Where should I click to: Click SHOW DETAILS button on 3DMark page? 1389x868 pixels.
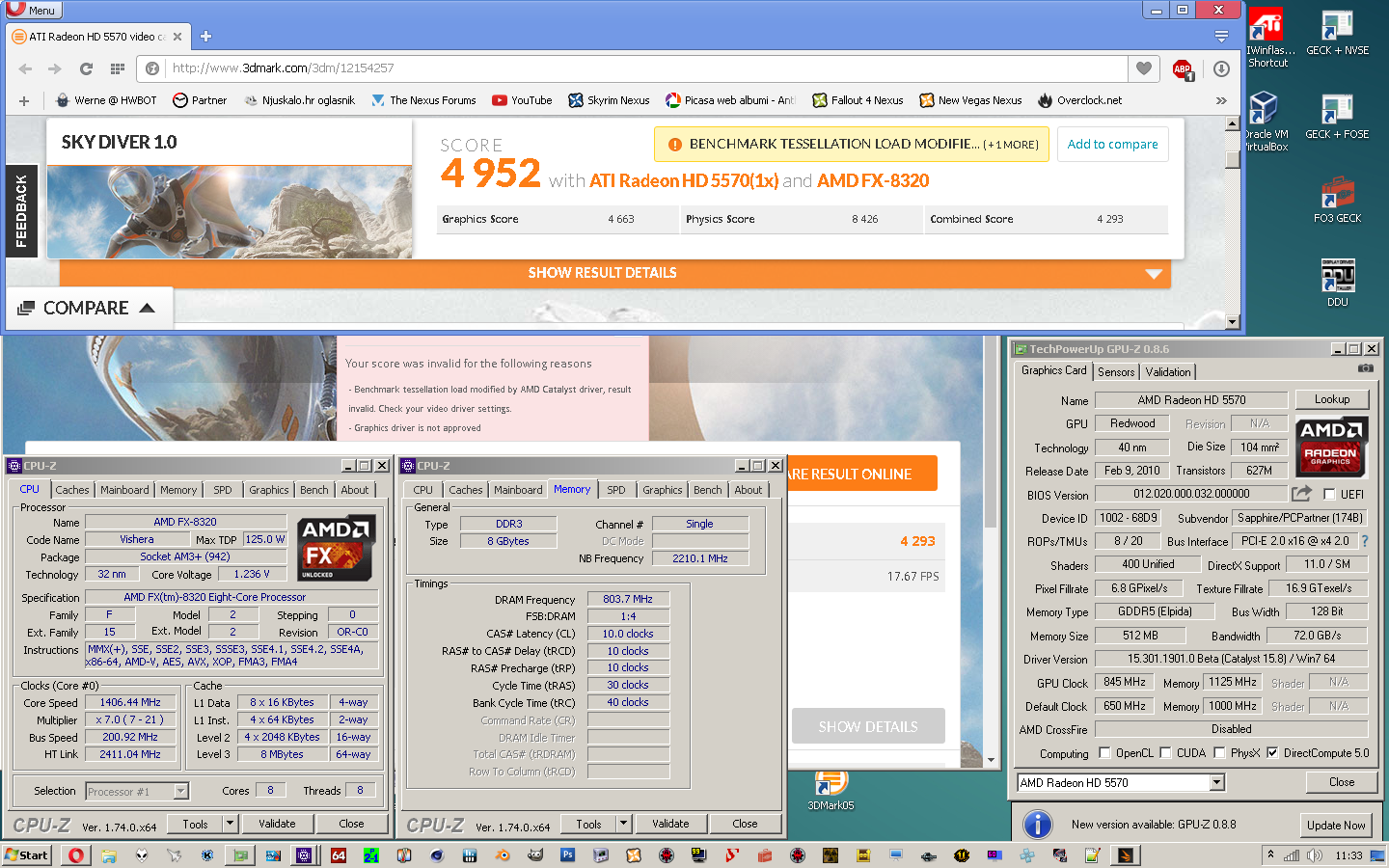868,726
